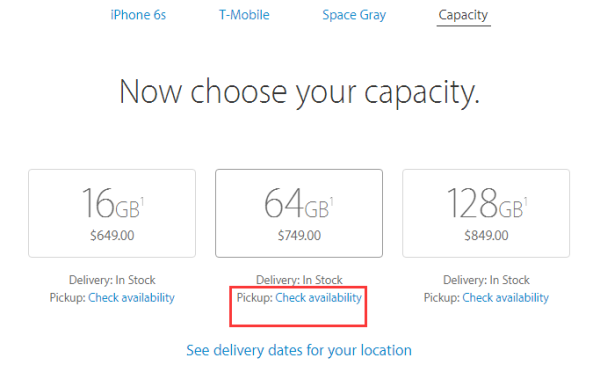Click Delivery: In Stock under the 128GB card
Image resolution: width=600 pixels, height=365 pixels.
click(486, 280)
